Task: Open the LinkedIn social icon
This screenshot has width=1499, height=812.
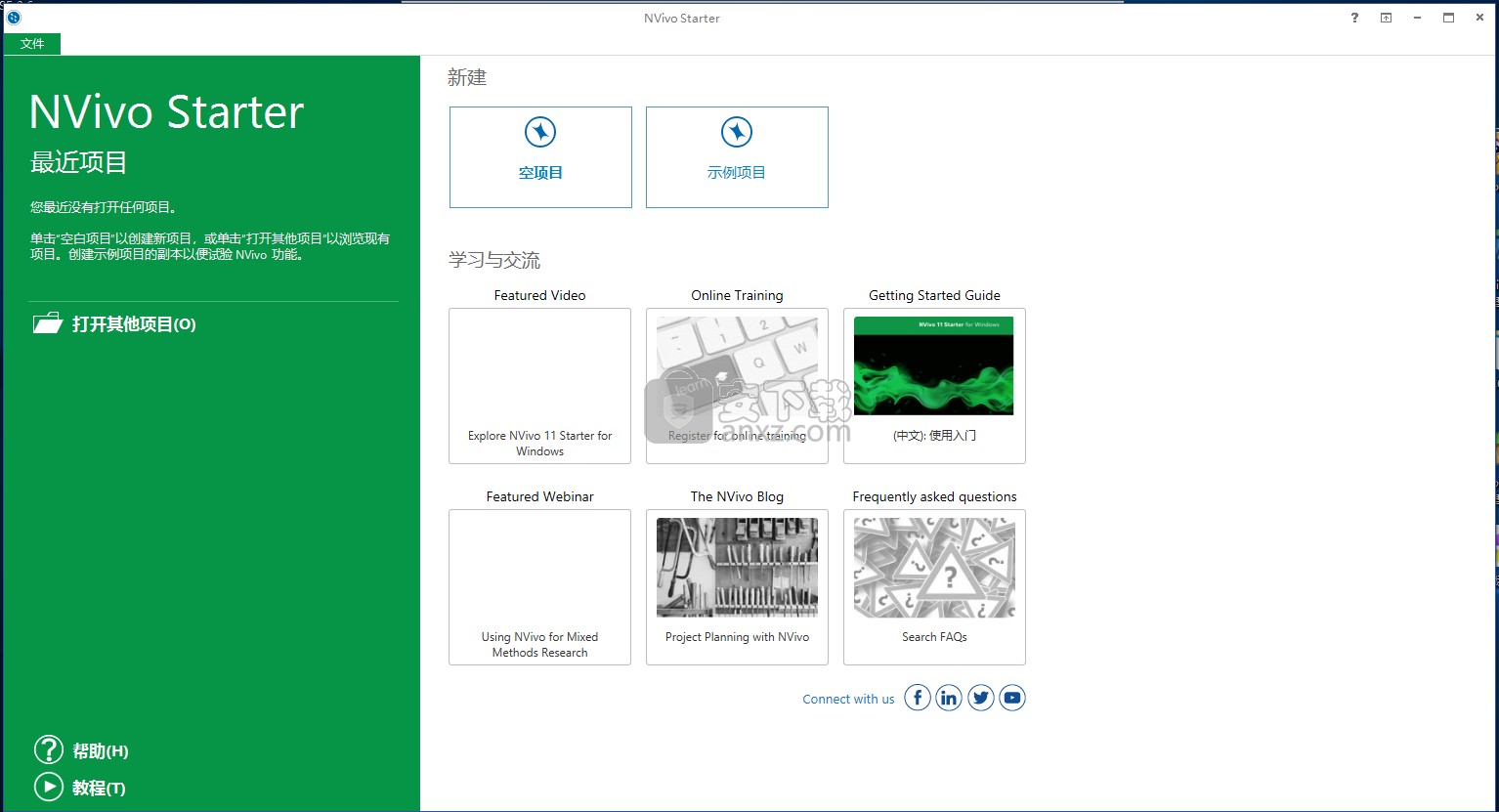Action: click(949, 698)
